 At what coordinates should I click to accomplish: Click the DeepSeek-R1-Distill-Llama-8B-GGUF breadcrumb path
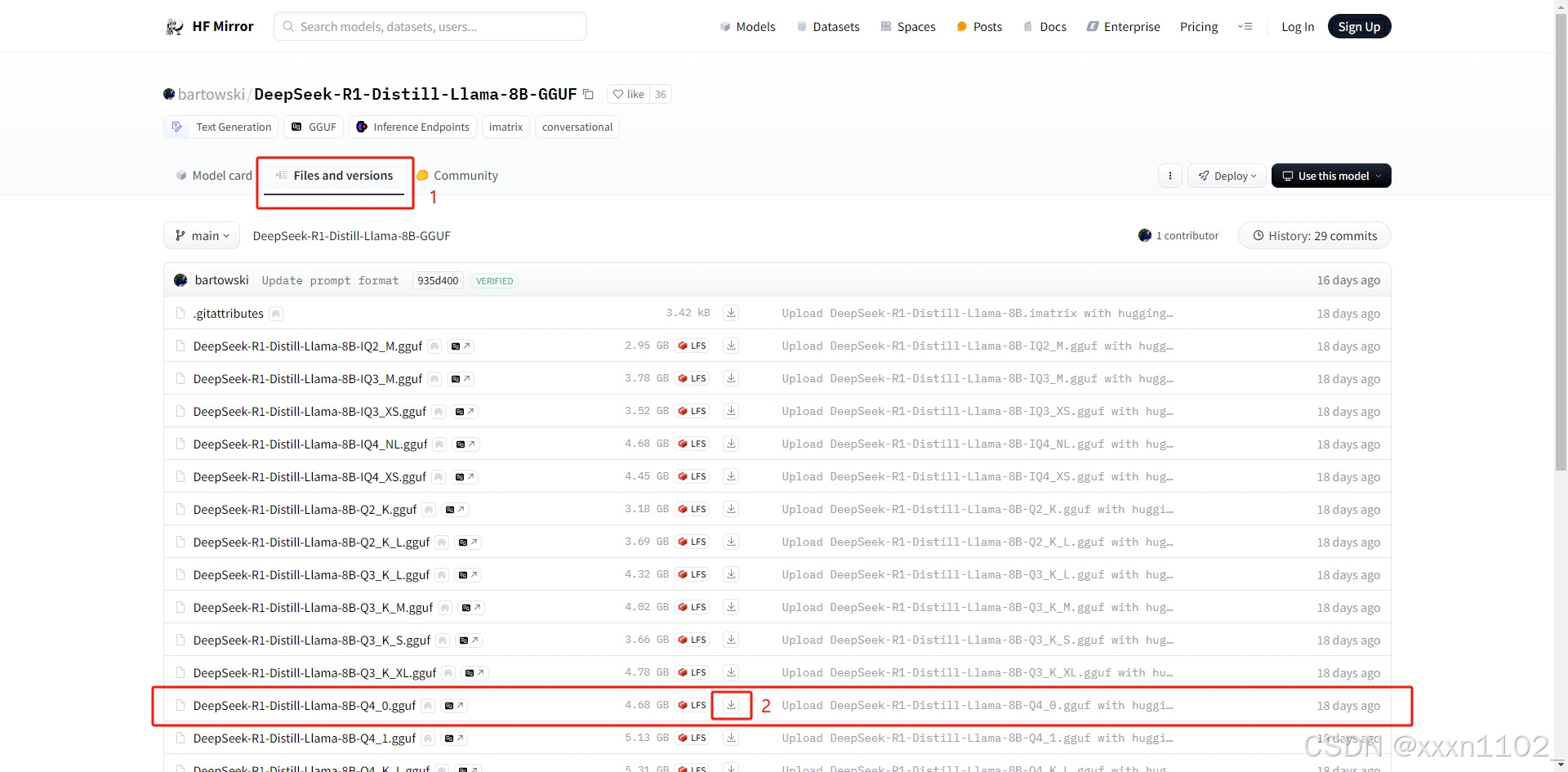coord(352,235)
